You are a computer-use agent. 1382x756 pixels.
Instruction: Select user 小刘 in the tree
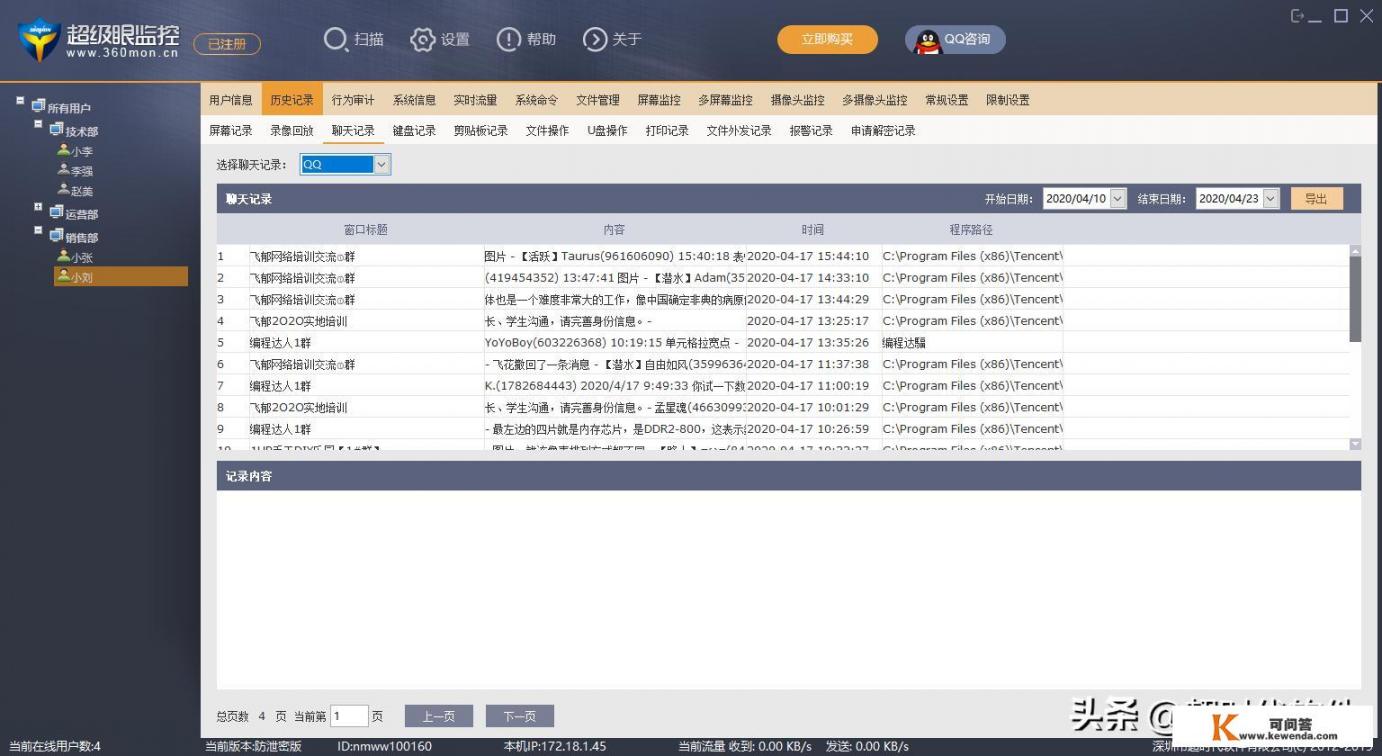[x=121, y=277]
